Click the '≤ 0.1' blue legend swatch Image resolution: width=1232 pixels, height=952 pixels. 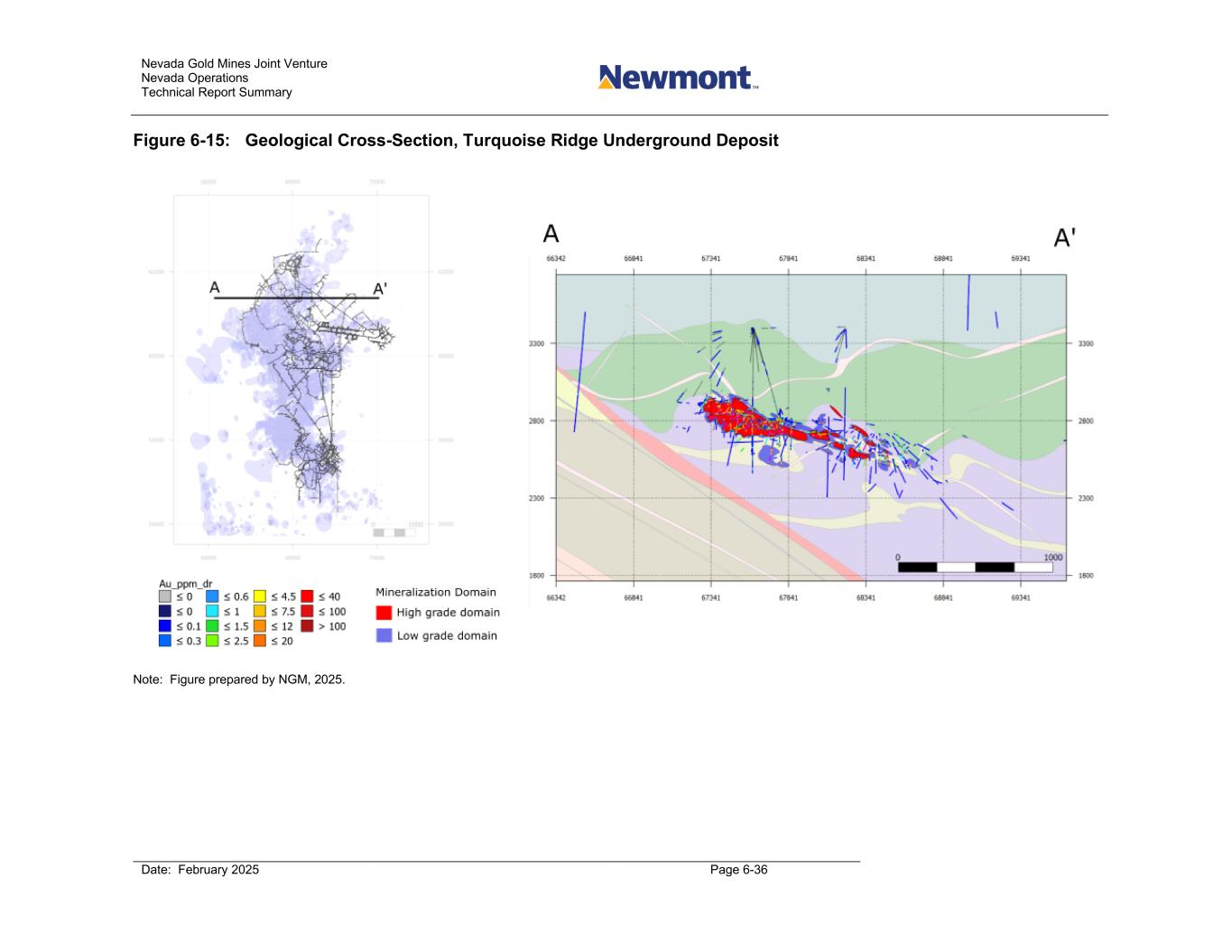[164, 626]
